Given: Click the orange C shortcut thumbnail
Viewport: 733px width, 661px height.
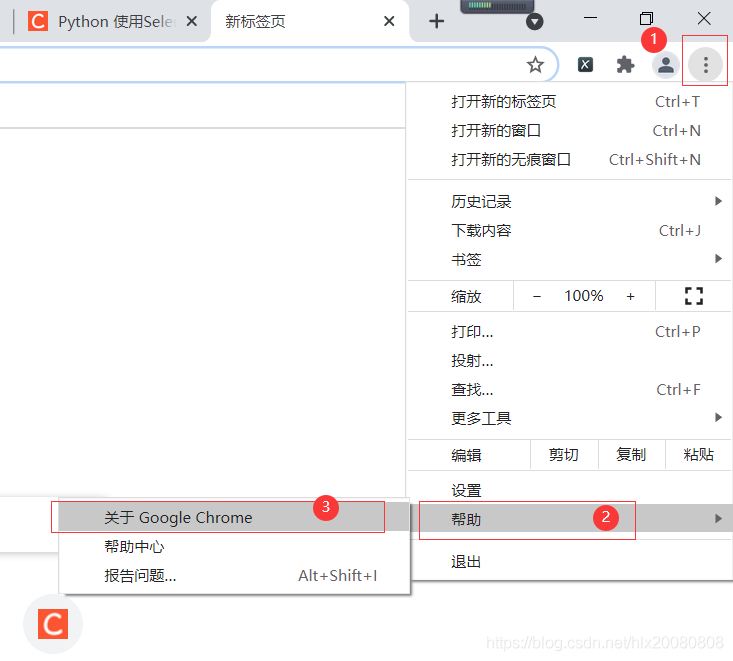Looking at the screenshot, I should point(53,625).
